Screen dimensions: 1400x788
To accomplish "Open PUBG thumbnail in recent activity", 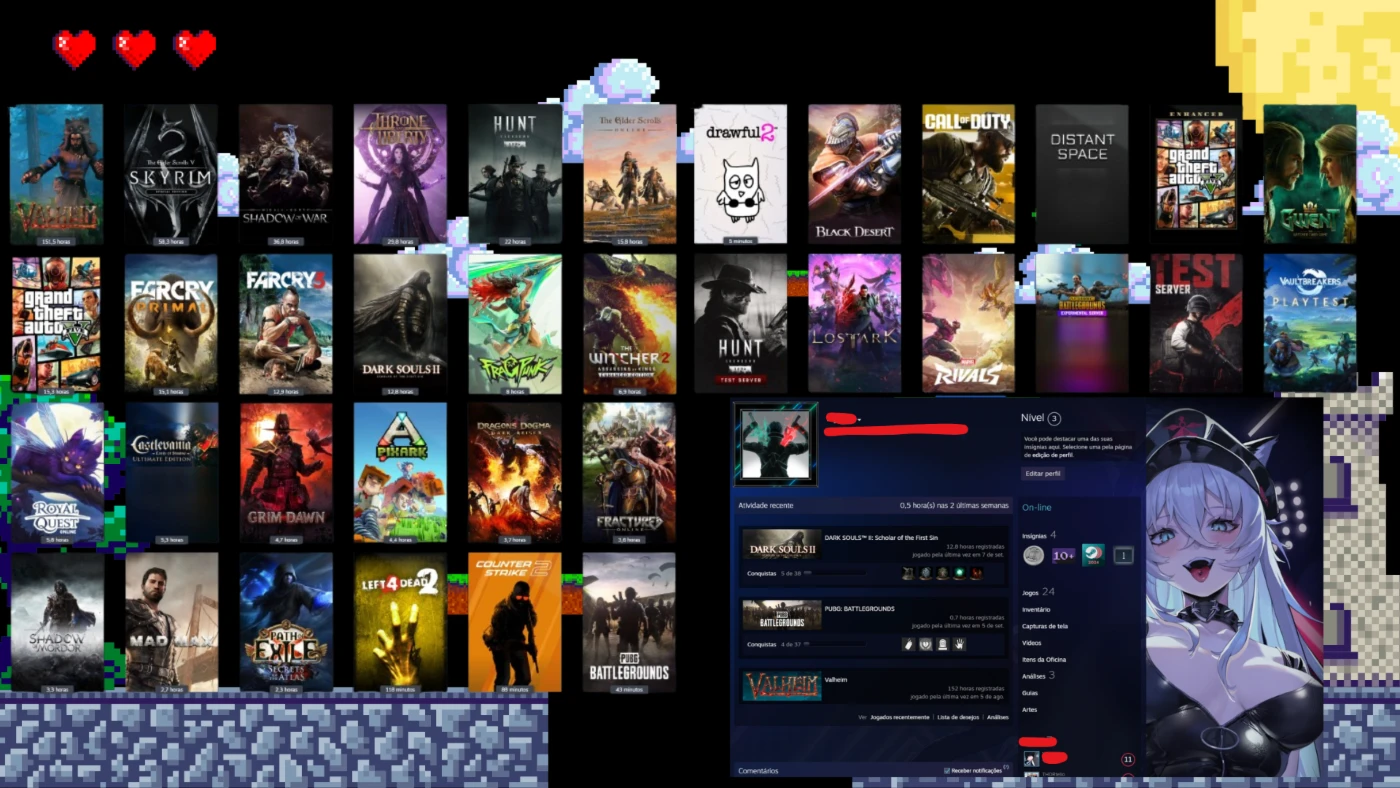I will point(781,615).
